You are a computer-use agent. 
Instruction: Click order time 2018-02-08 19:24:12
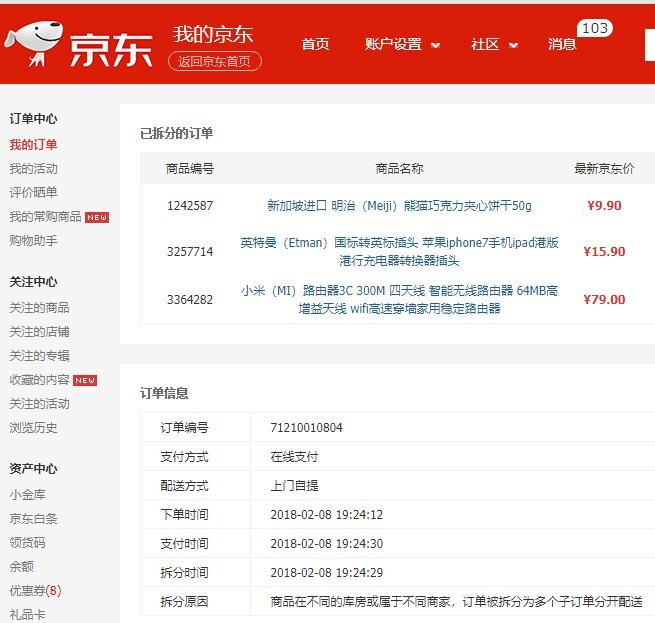tap(327, 514)
